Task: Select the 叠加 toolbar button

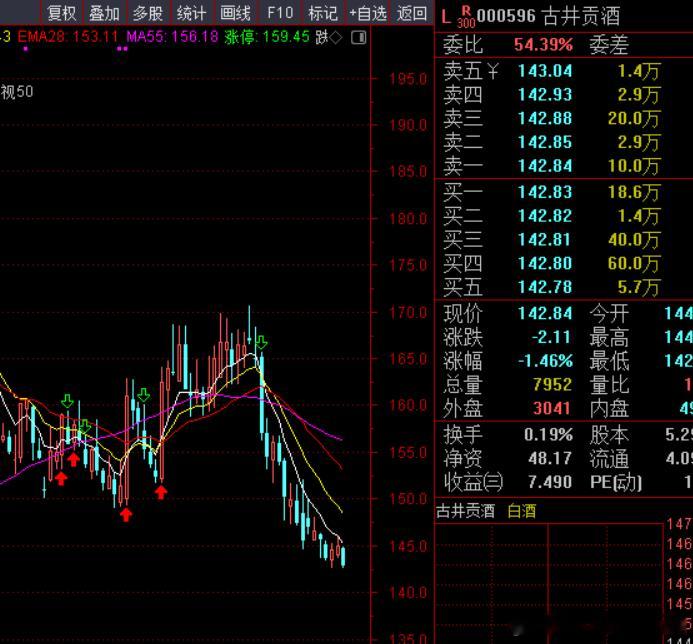Action: [x=104, y=13]
